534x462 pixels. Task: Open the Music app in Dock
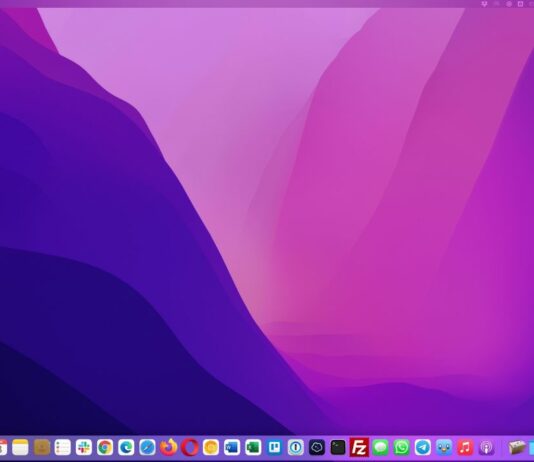click(x=465, y=447)
